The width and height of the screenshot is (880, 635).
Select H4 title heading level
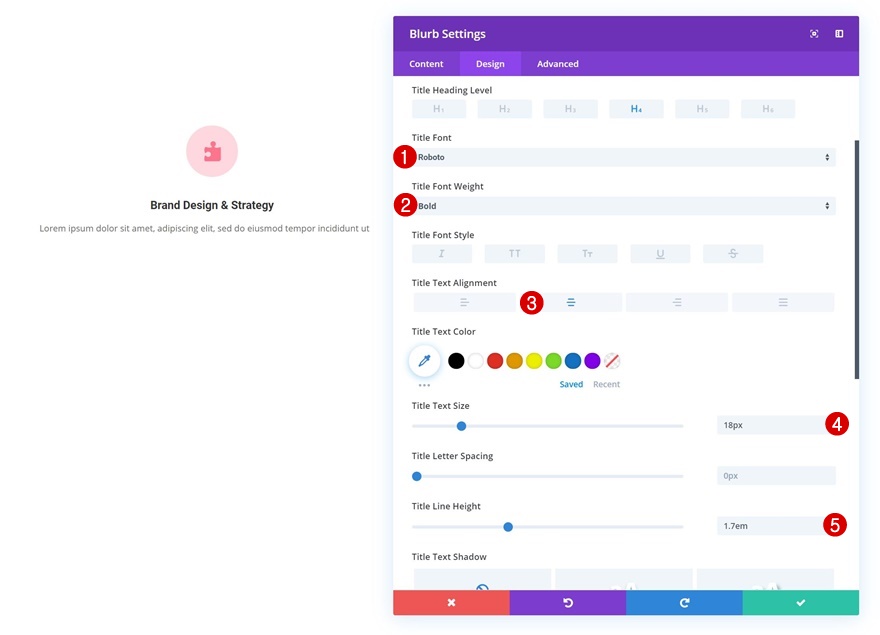pyautogui.click(x=636, y=109)
